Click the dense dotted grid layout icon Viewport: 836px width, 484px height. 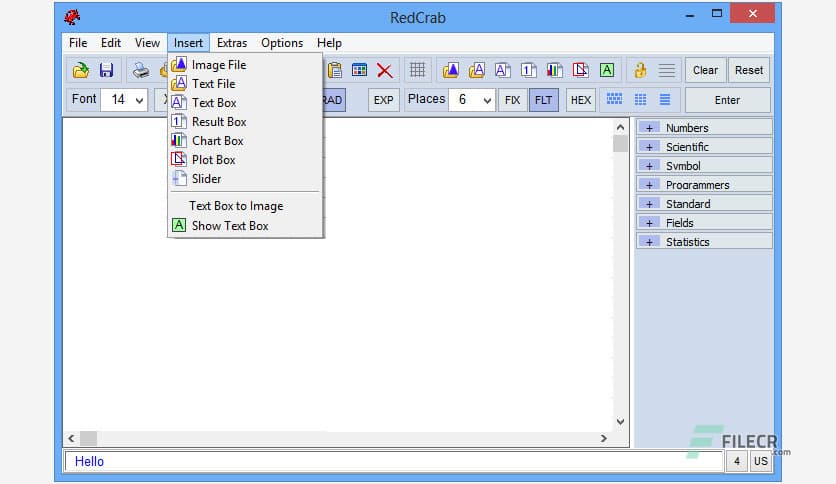coord(614,99)
